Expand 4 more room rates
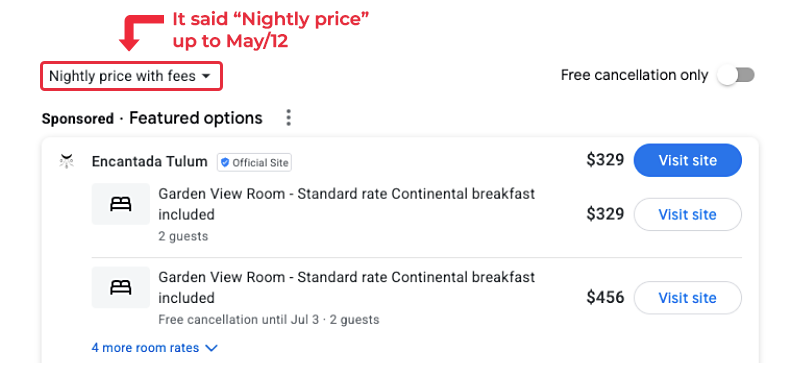800x371 pixels. pyautogui.click(x=155, y=348)
